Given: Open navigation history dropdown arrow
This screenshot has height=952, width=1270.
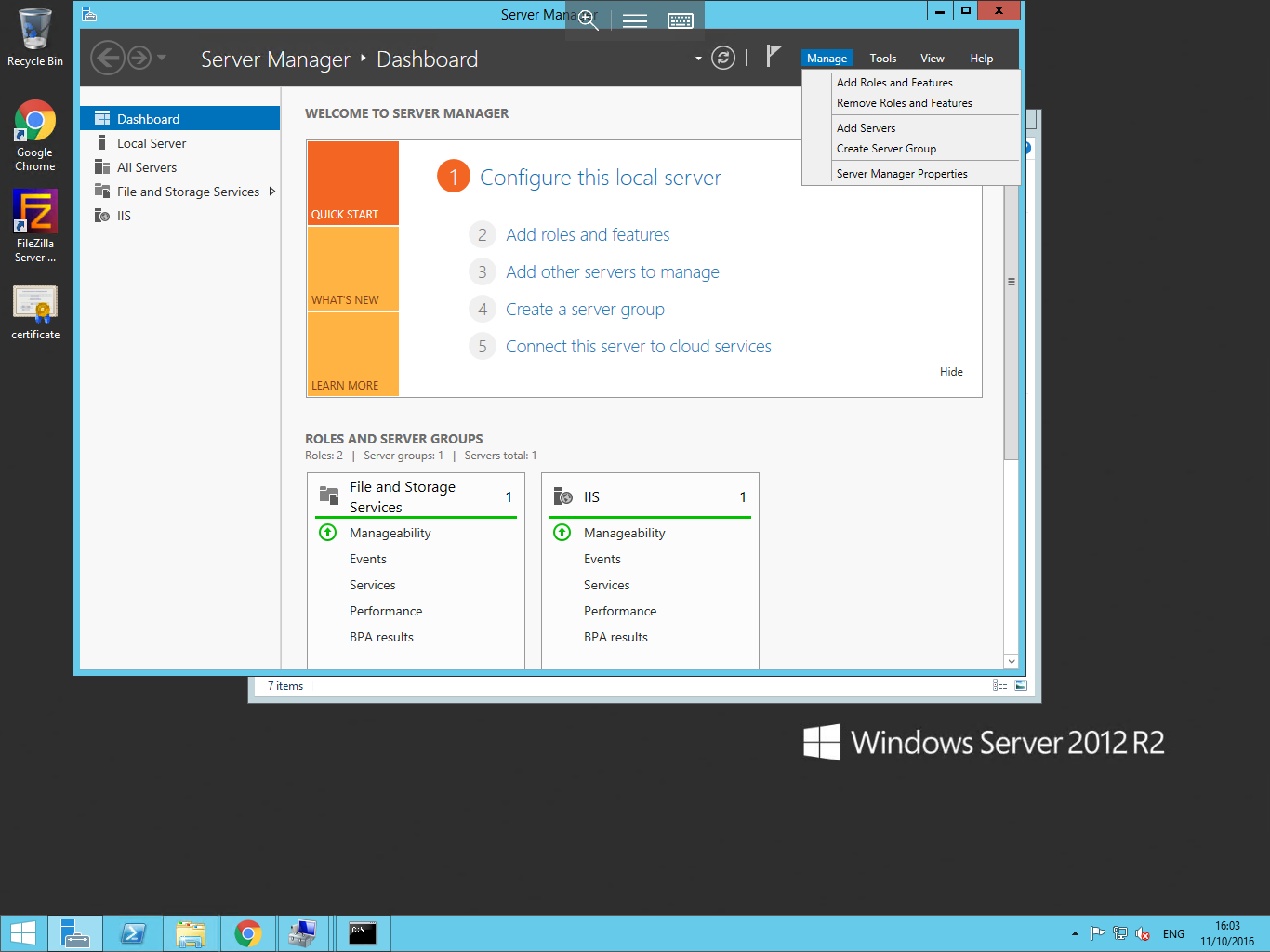Looking at the screenshot, I should pyautogui.click(x=162, y=58).
